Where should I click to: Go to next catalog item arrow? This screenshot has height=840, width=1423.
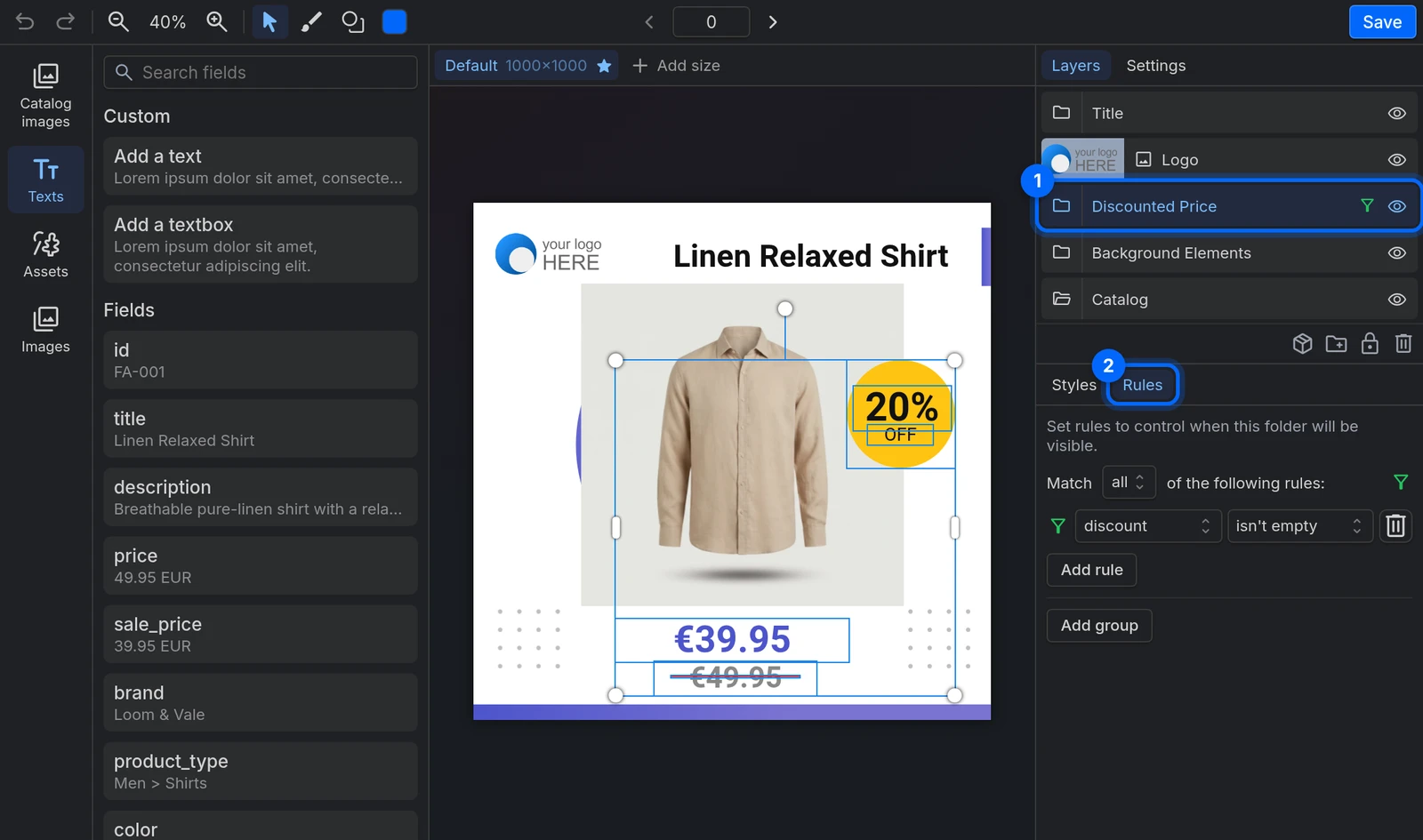pyautogui.click(x=773, y=22)
